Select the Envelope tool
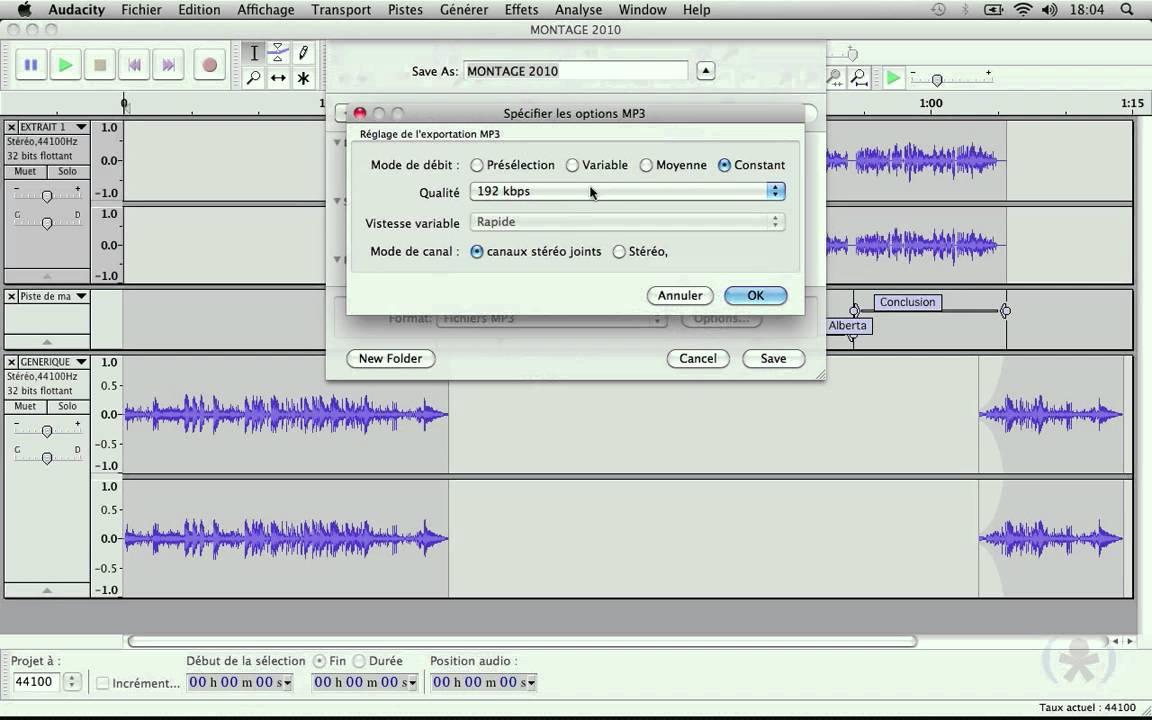 point(278,53)
